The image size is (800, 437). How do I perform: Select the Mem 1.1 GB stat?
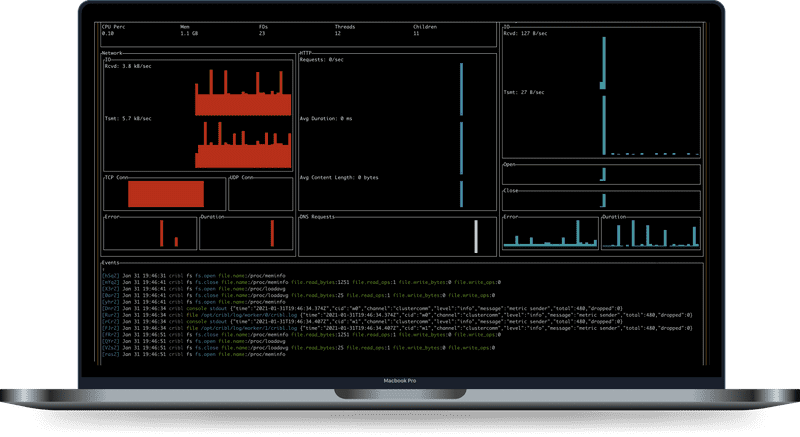189,34
